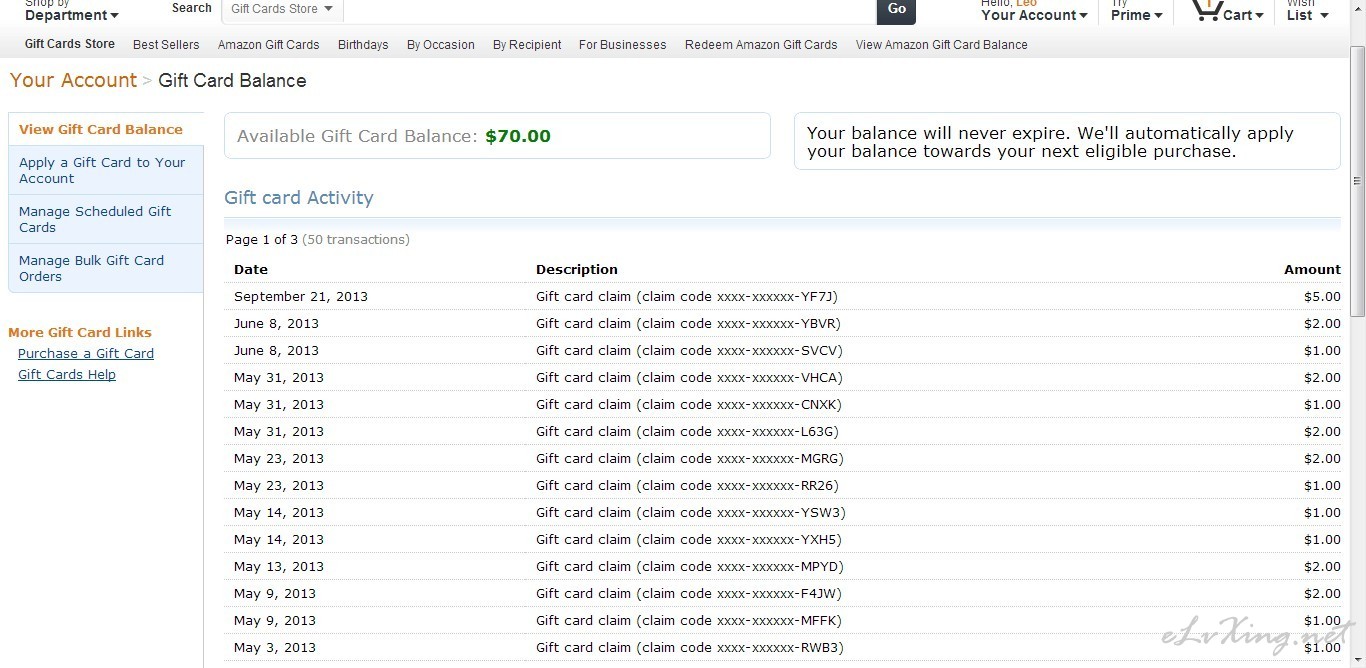Expand the Try Prime dropdown
This screenshot has width=1366, height=668.
pos(1136,11)
